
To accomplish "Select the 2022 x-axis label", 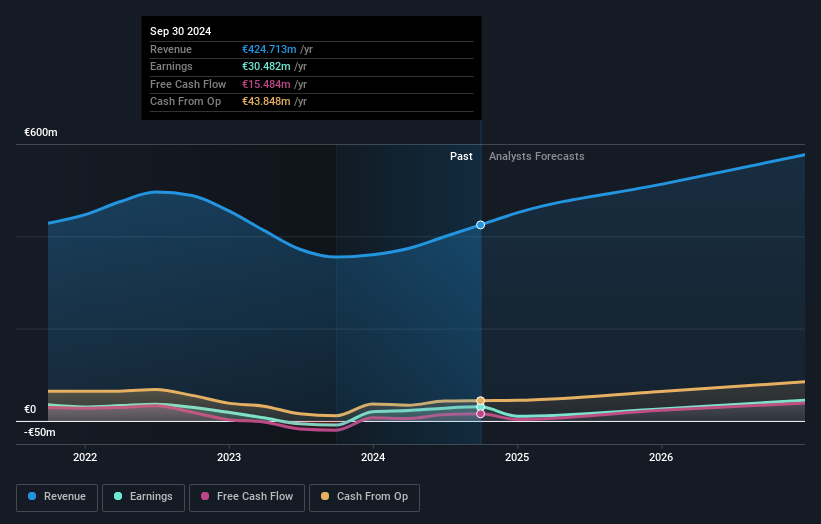I will pyautogui.click(x=85, y=458).
